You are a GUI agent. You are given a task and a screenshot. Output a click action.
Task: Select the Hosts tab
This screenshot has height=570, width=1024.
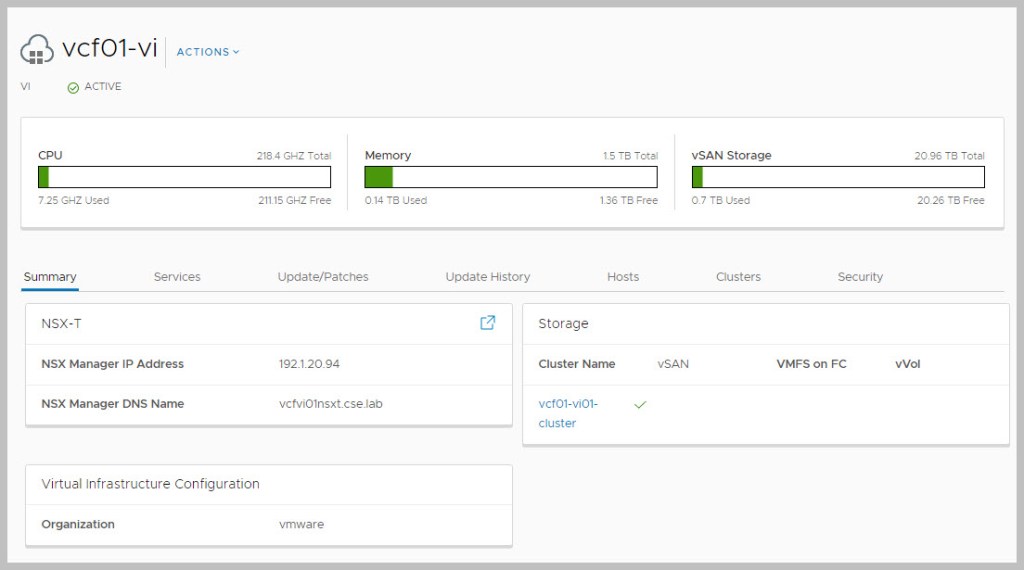point(623,277)
